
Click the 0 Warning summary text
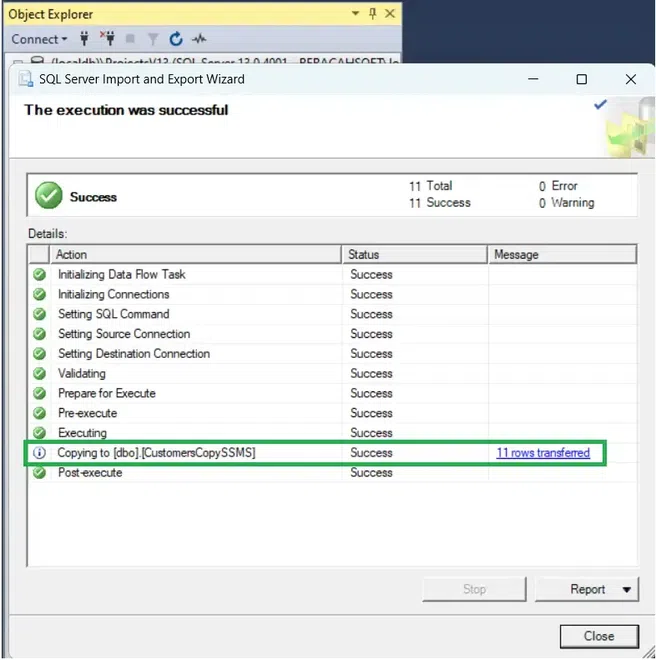[566, 202]
